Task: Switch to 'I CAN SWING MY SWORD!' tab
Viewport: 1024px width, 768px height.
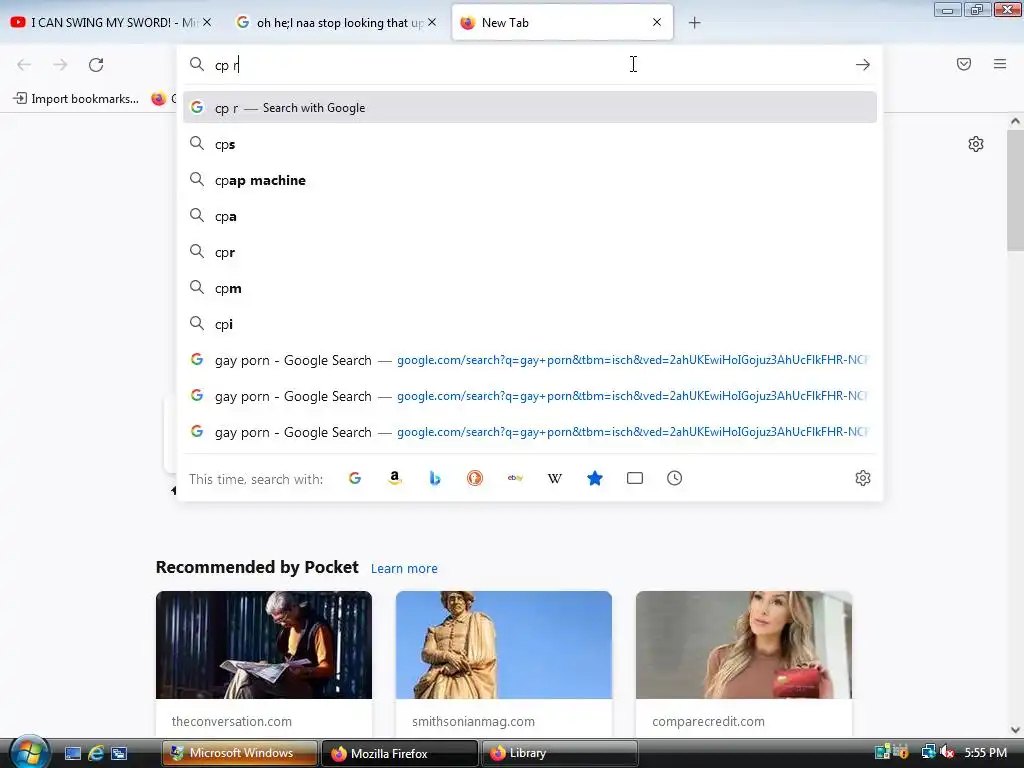Action: (111, 23)
